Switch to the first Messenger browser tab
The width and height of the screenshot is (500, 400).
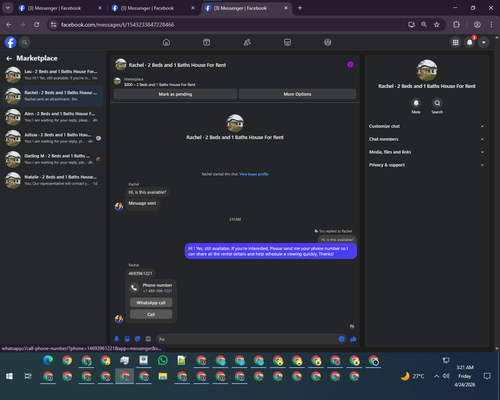(60, 8)
